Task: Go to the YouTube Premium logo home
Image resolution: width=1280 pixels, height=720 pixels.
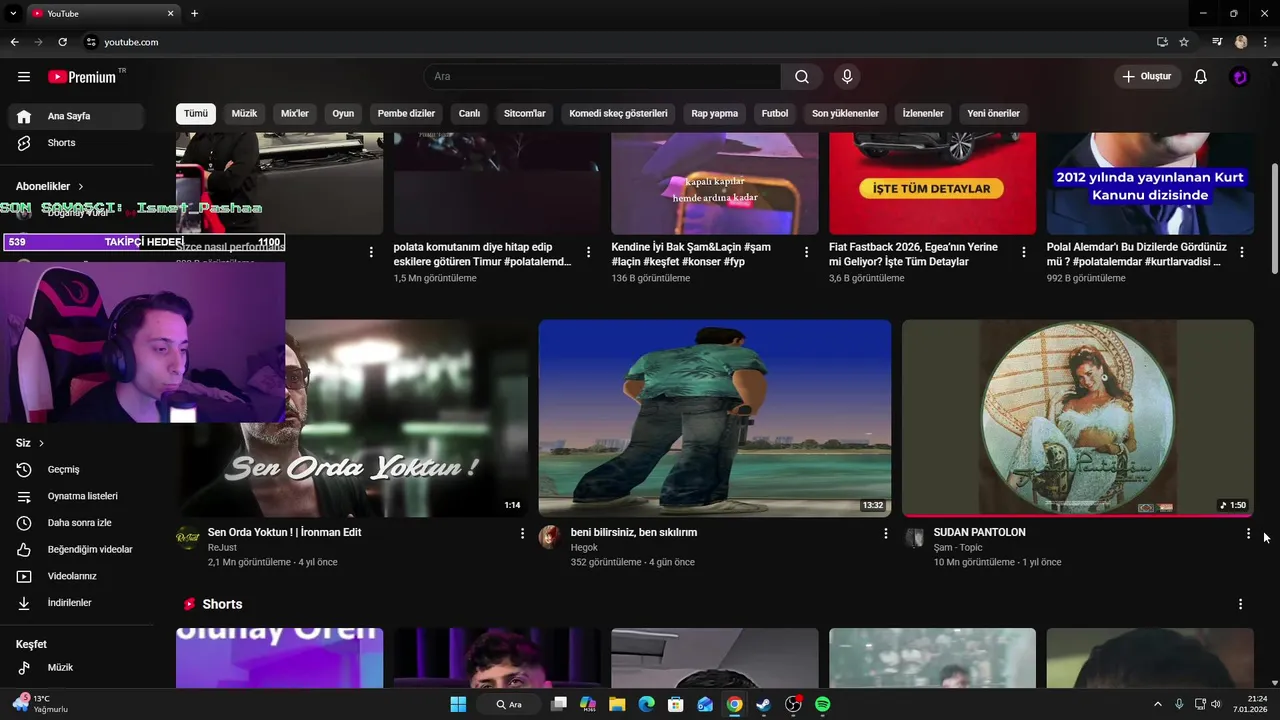Action: [83, 77]
